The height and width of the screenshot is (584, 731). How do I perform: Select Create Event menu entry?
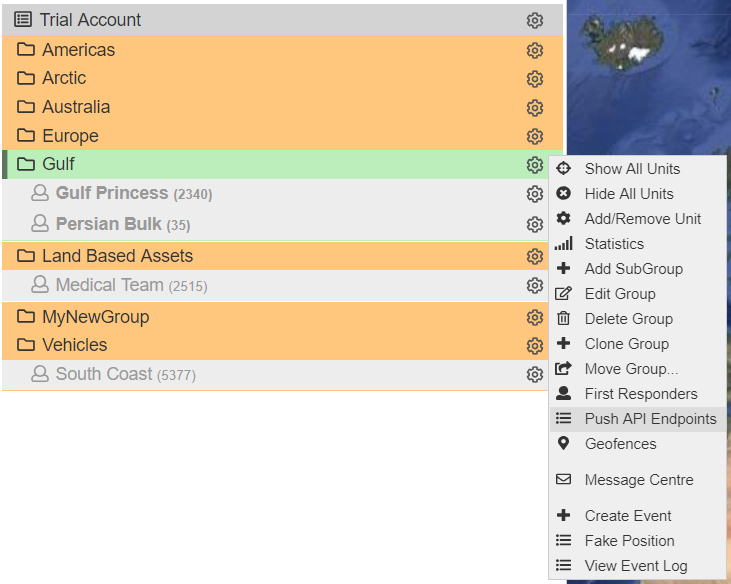pos(638,515)
